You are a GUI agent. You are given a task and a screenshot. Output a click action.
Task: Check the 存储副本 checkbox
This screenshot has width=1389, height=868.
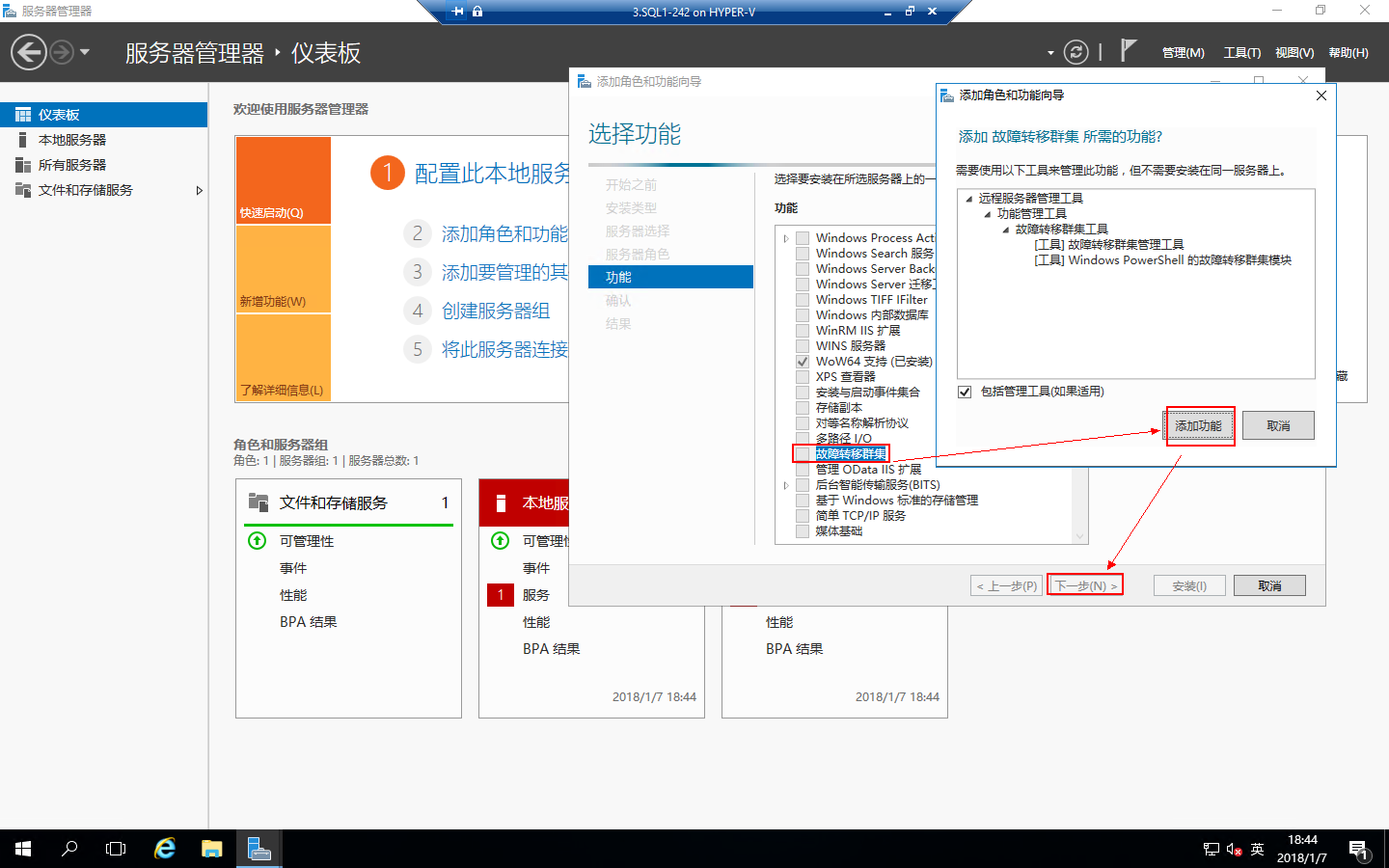pyautogui.click(x=803, y=408)
